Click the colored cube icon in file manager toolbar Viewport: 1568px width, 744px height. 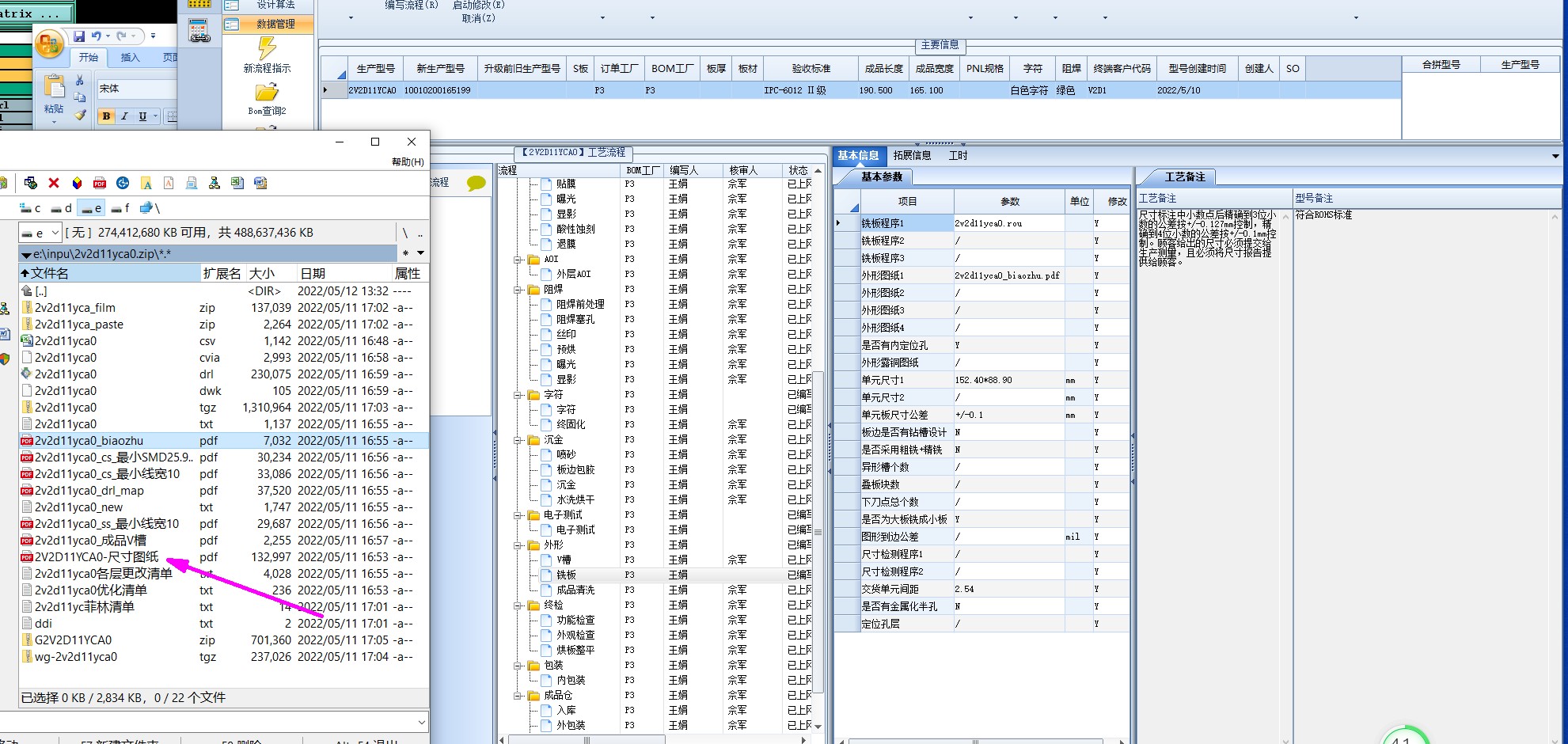click(77, 183)
